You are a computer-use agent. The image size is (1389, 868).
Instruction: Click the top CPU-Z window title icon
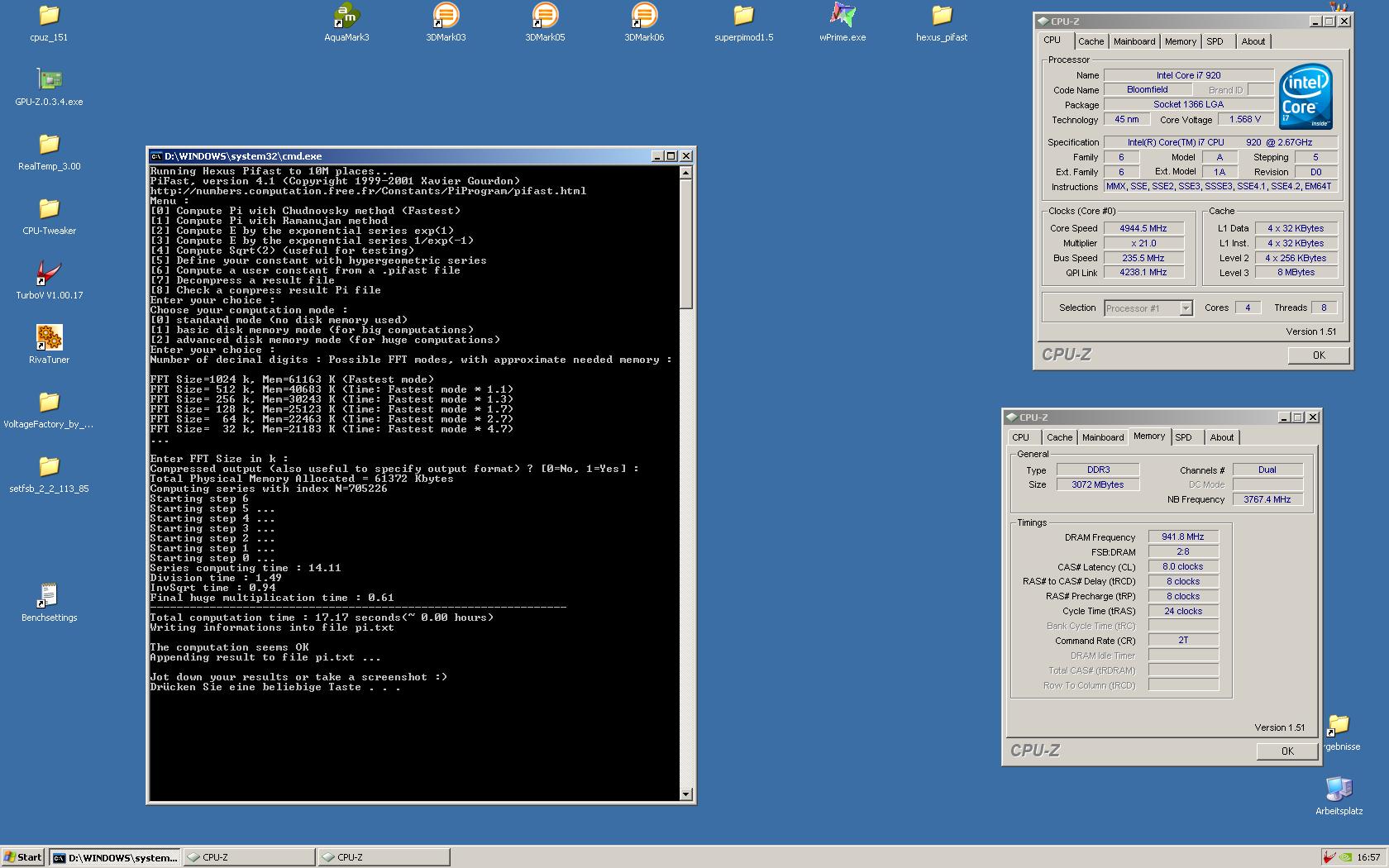tap(1043, 21)
